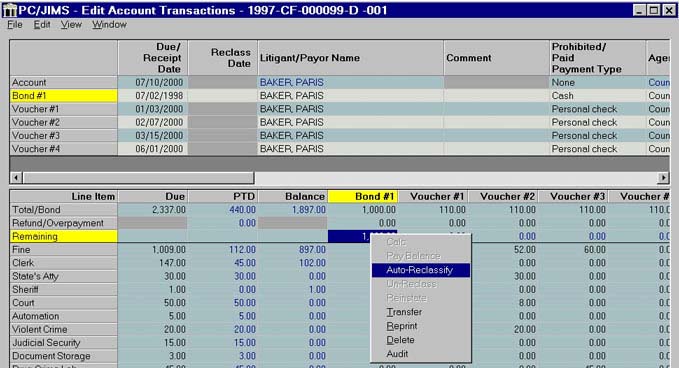This screenshot has width=679, height=368.
Task: Select the Fine line item
Action: [64, 250]
